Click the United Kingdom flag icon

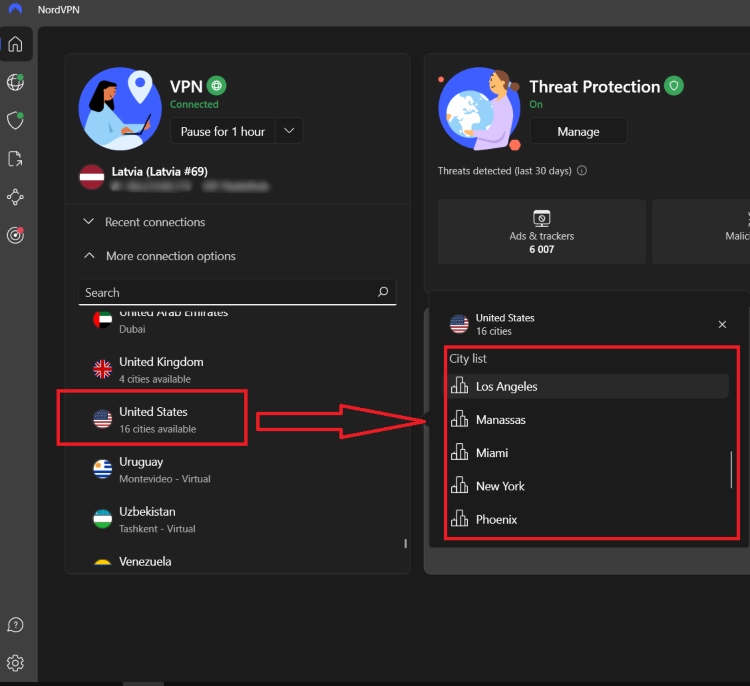pyautogui.click(x=102, y=369)
